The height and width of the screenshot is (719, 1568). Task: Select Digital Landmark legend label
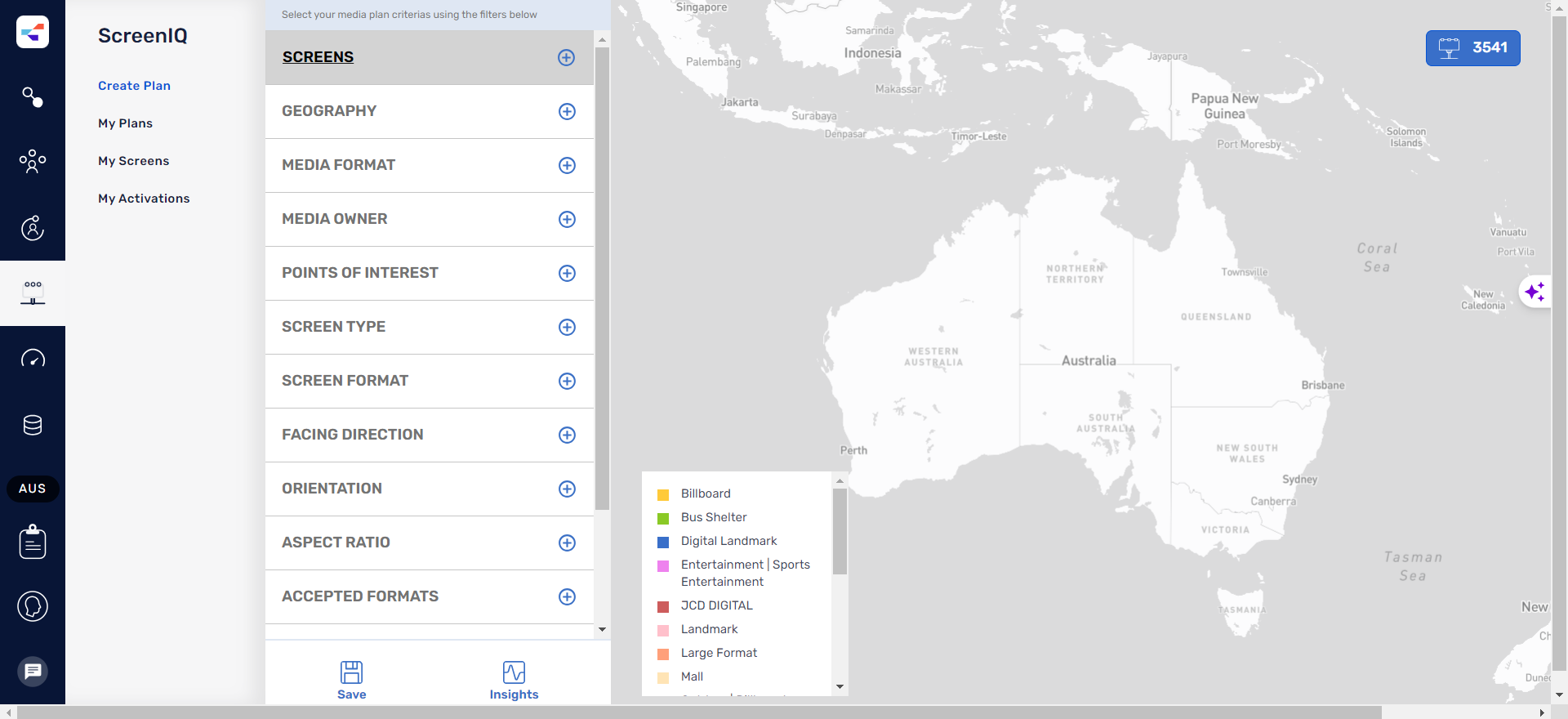(x=728, y=541)
